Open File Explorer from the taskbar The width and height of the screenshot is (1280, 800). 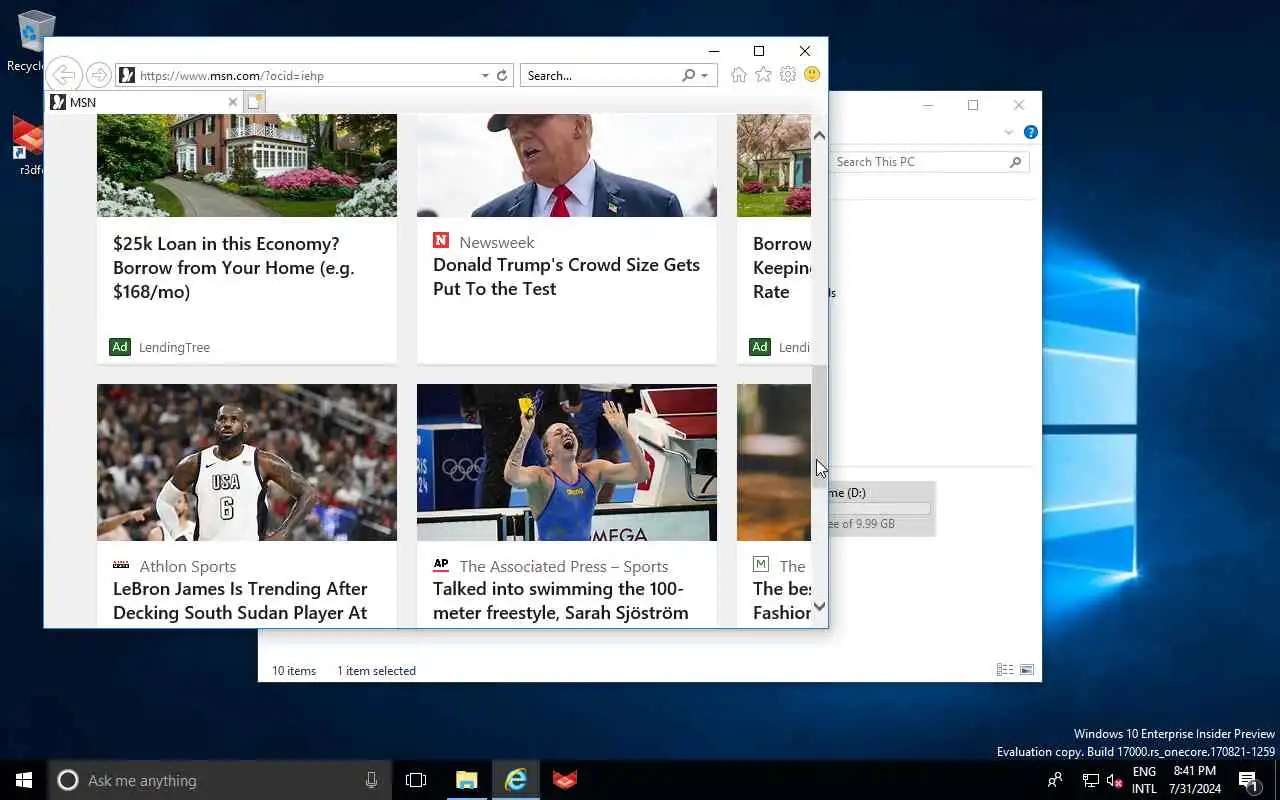click(467, 780)
